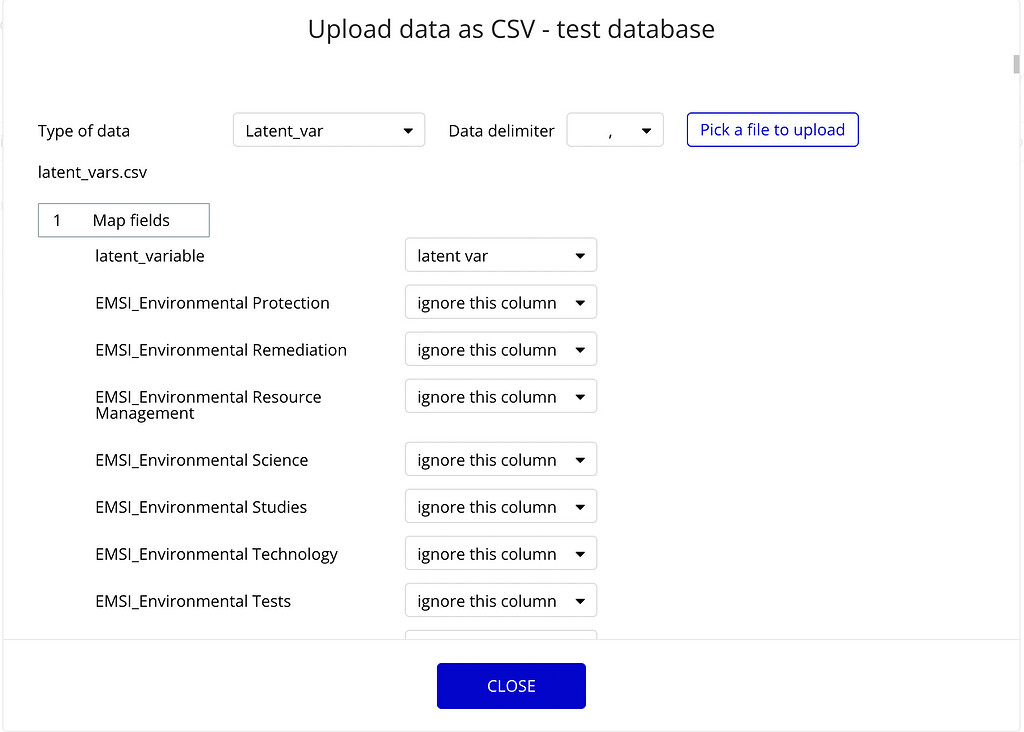The width and height of the screenshot is (1024, 732).
Task: Open the Type of data dropdown
Action: tap(328, 129)
